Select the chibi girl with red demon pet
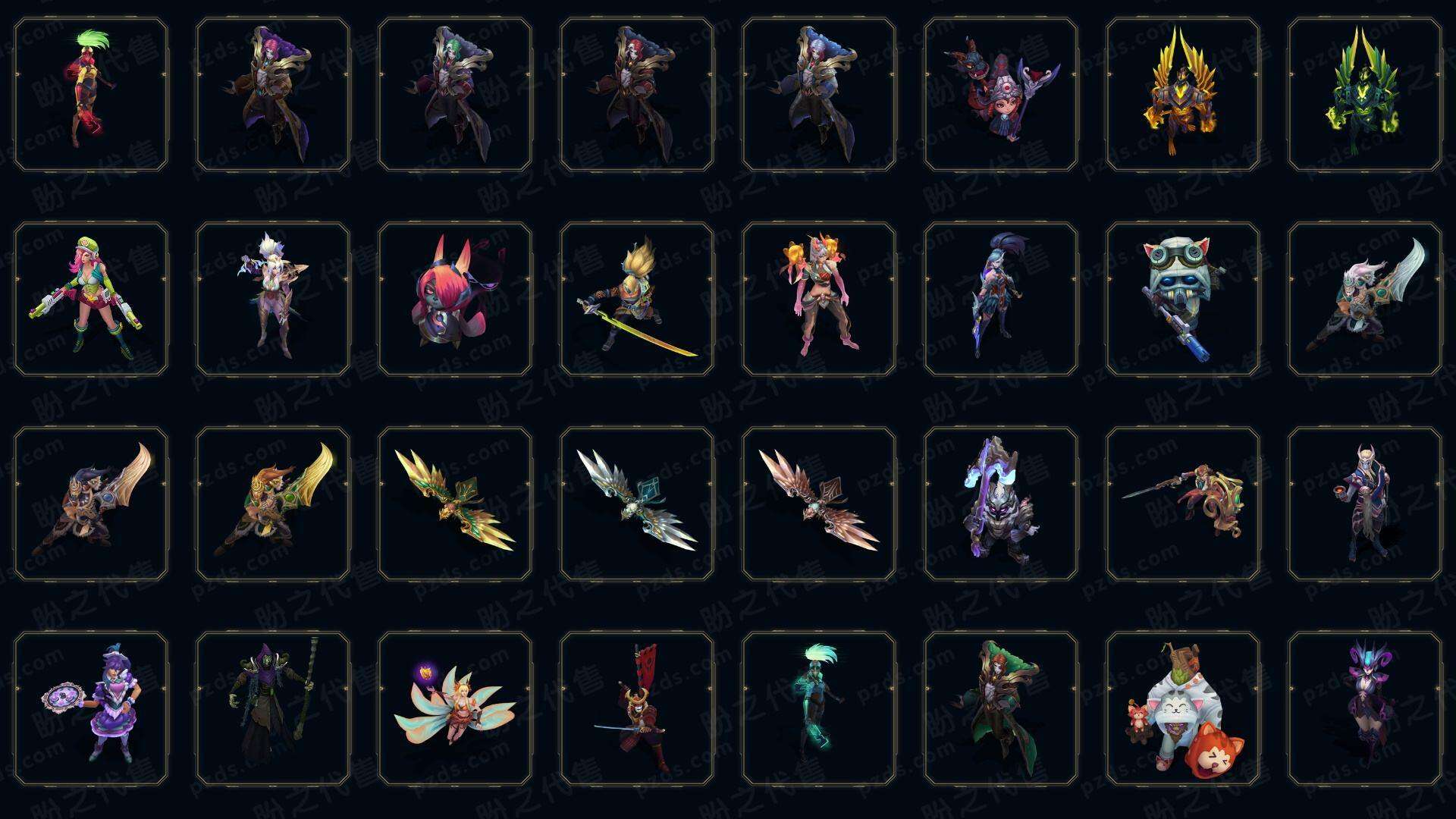 click(1001, 95)
